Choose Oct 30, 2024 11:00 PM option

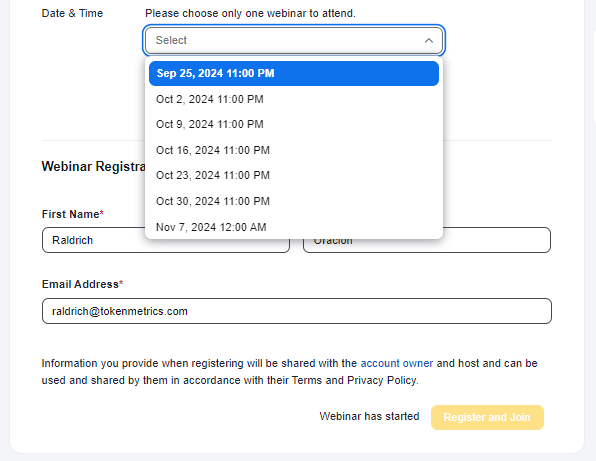point(293,201)
